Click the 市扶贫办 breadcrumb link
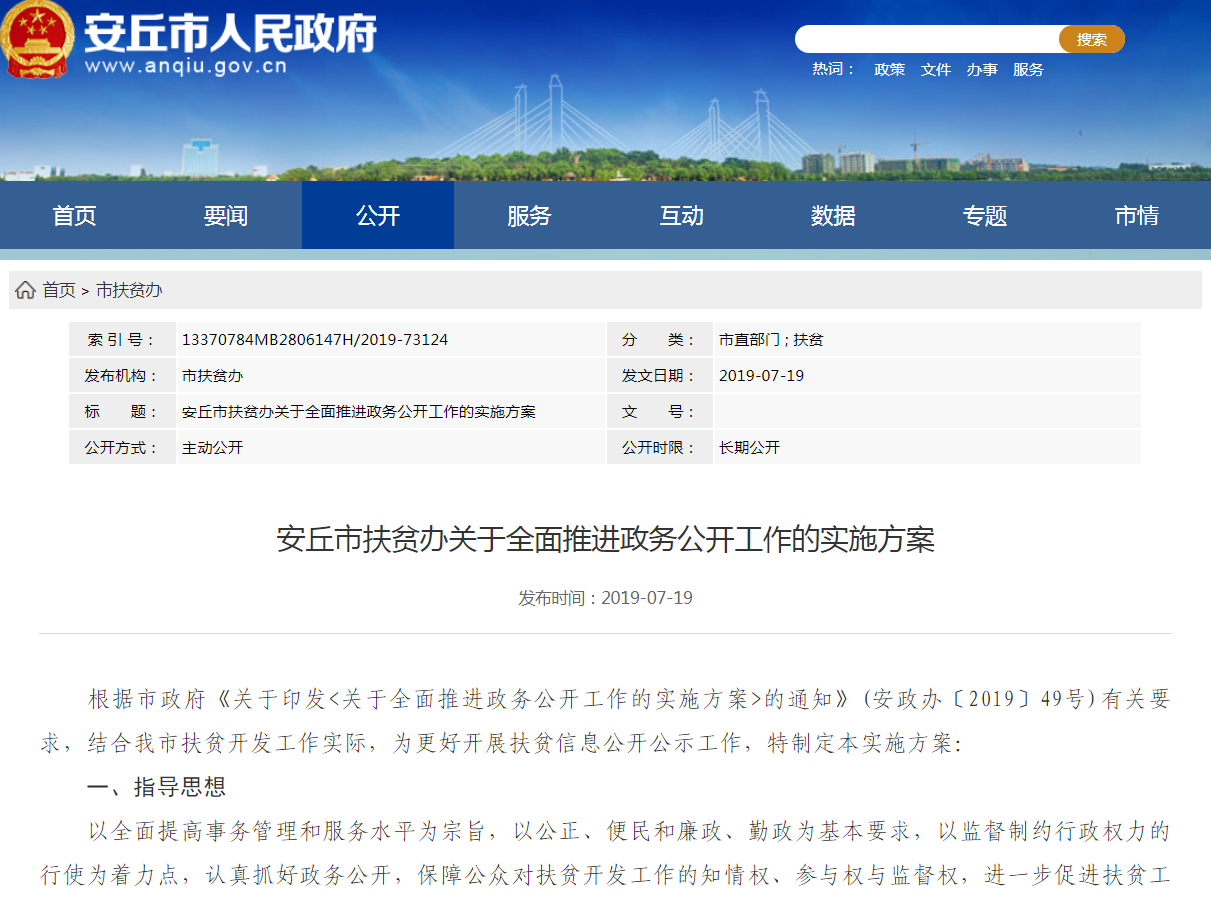The width and height of the screenshot is (1211, 901). [129, 290]
